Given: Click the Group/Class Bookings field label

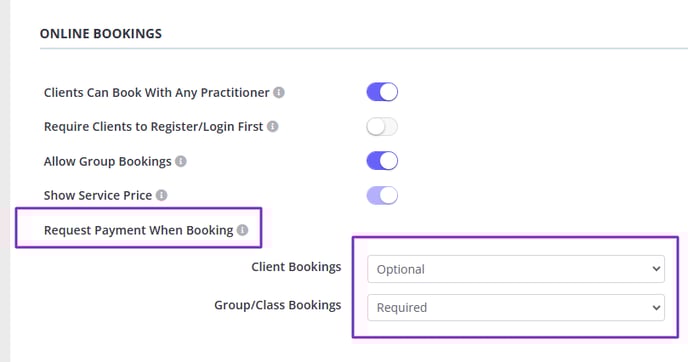Looking at the screenshot, I should 278,305.
